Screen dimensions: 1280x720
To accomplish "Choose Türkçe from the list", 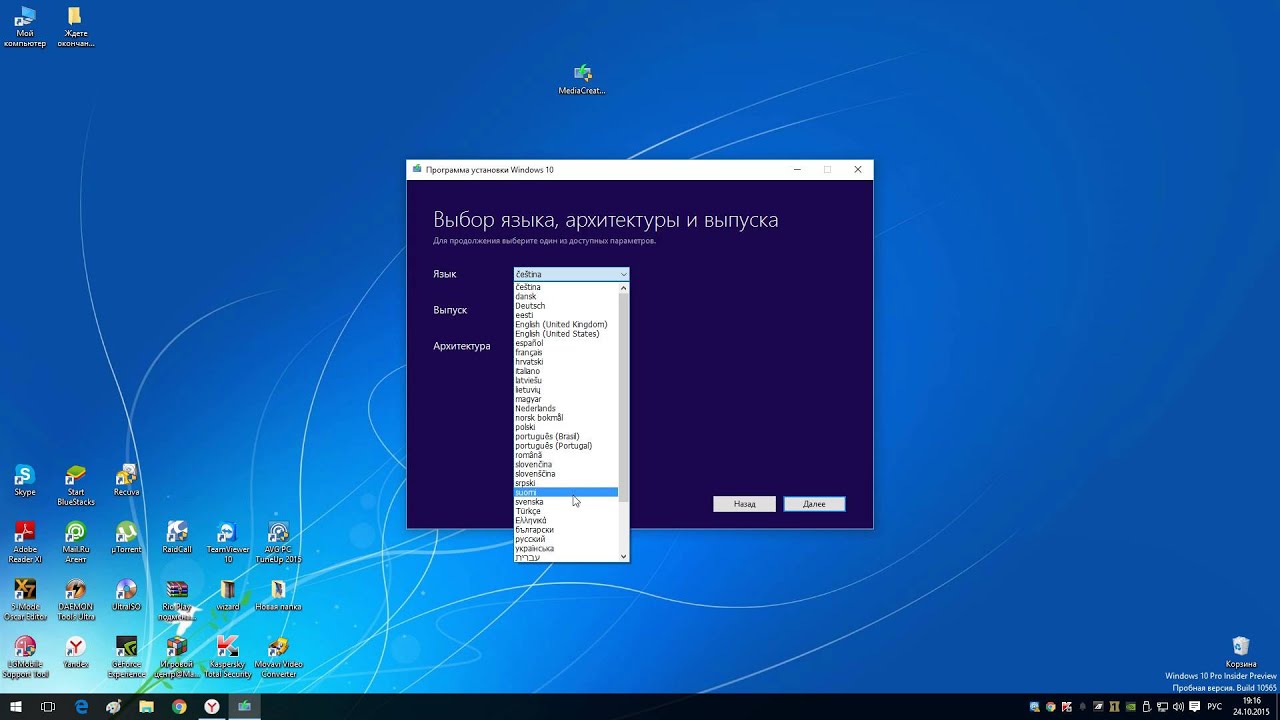I will point(566,511).
